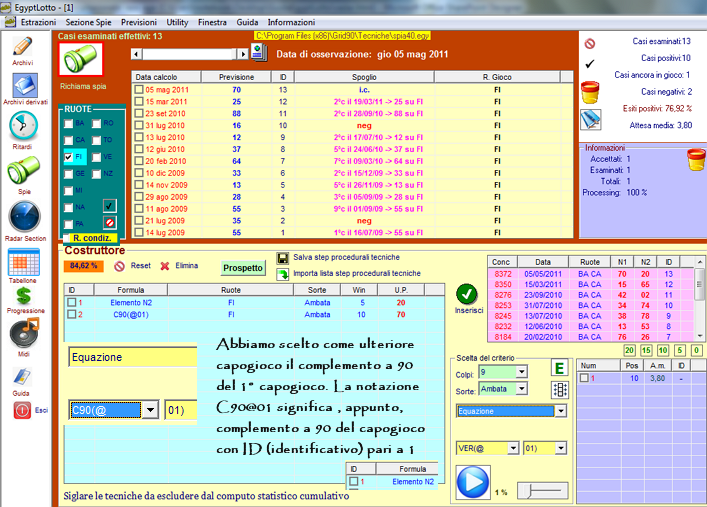The image size is (707, 507).
Task: Open the Colpi dropdown showing 9
Action: 522,372
